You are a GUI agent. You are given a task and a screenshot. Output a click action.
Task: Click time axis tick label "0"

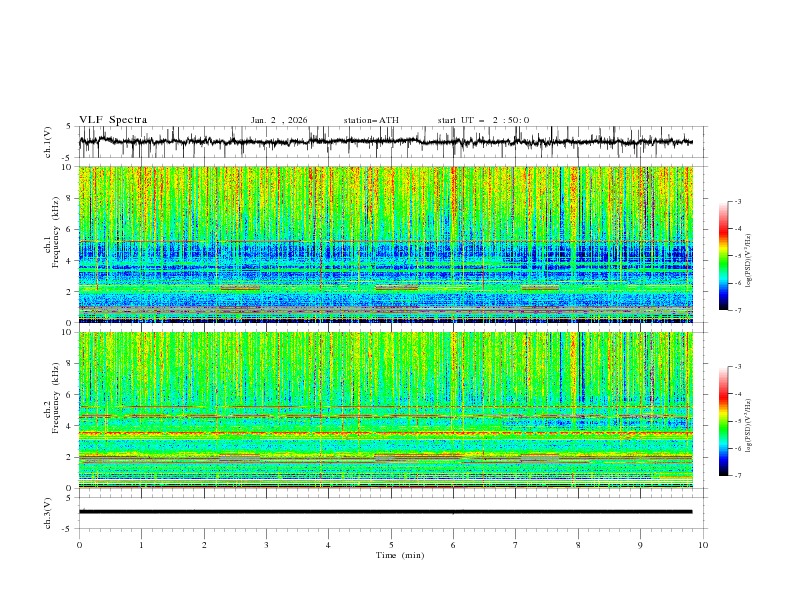(79, 545)
